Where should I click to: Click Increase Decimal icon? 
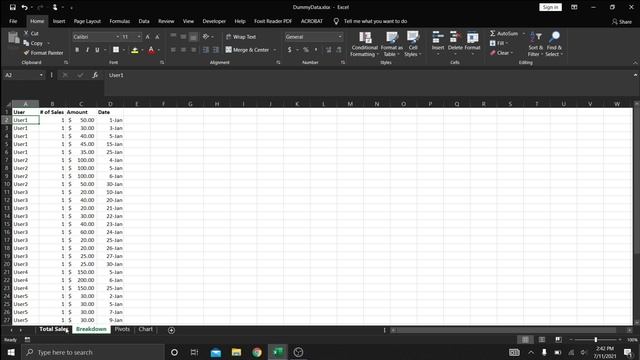pos(329,50)
